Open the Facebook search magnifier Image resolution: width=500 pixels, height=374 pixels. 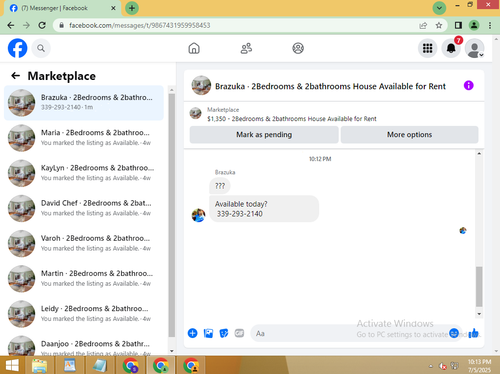(x=41, y=48)
